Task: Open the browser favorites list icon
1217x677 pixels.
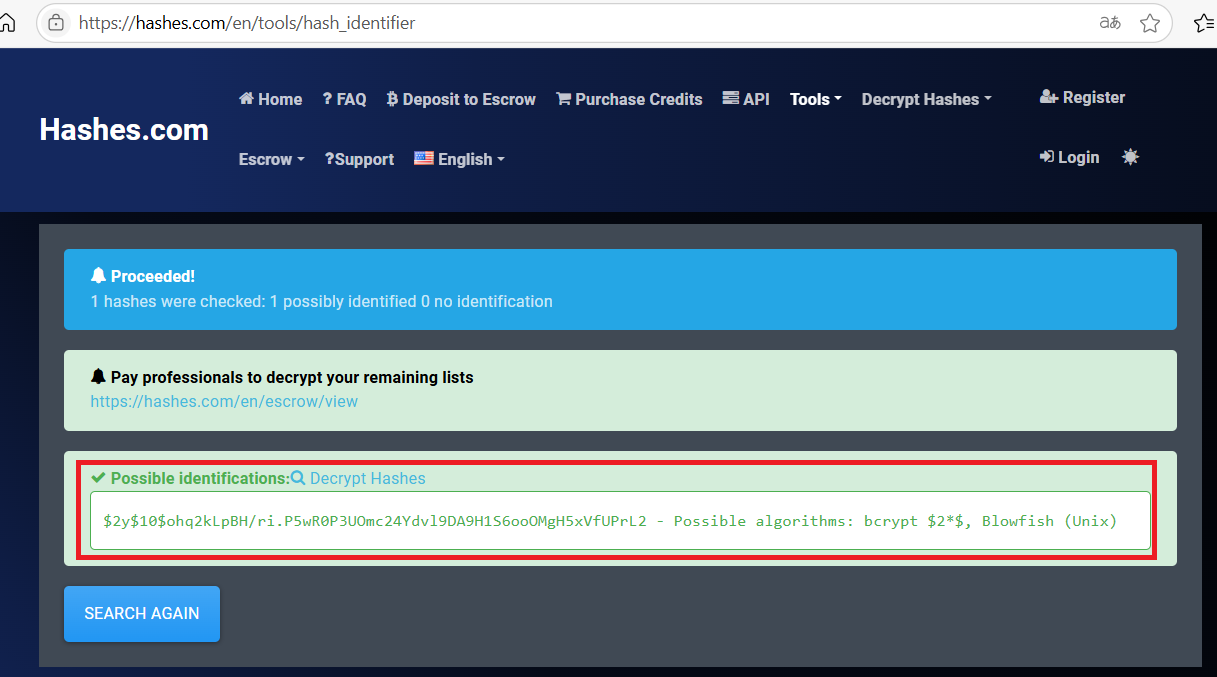Action: [1204, 22]
